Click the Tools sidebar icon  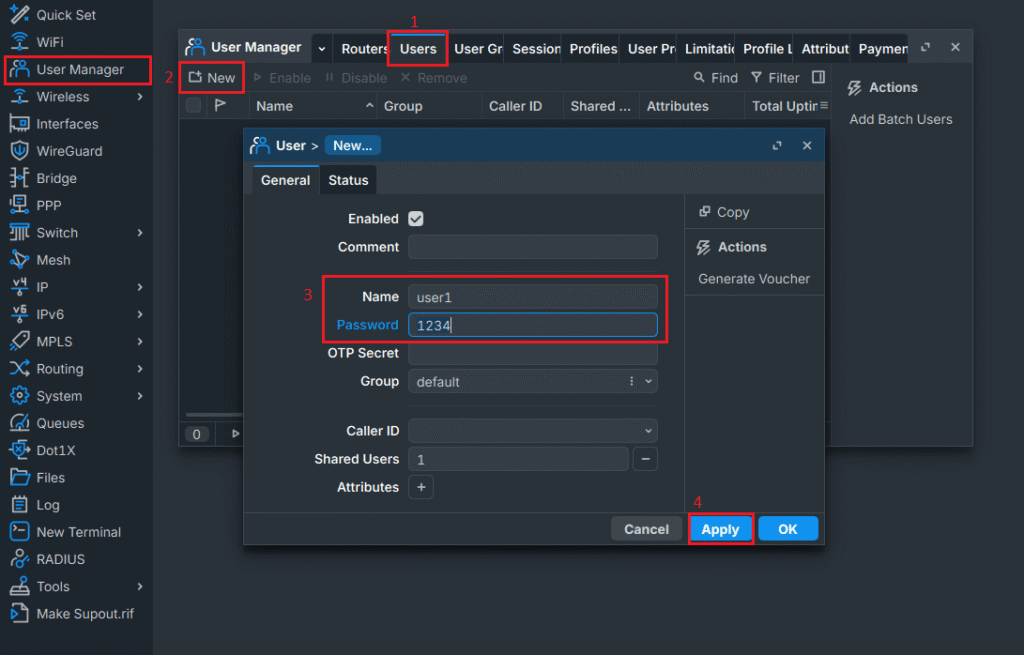tap(20, 586)
